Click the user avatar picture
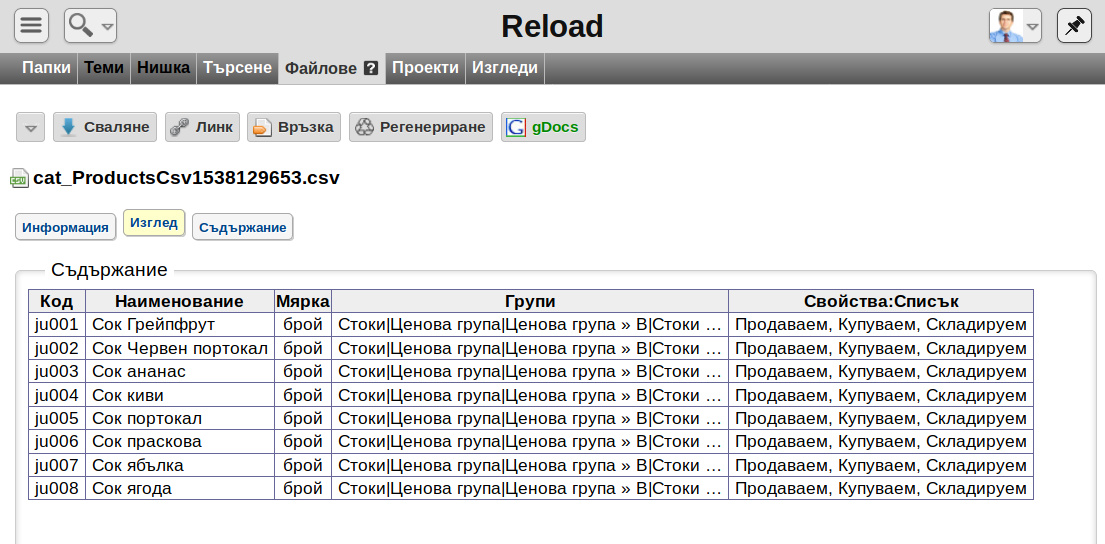This screenshot has height=544, width=1105. (x=1006, y=26)
